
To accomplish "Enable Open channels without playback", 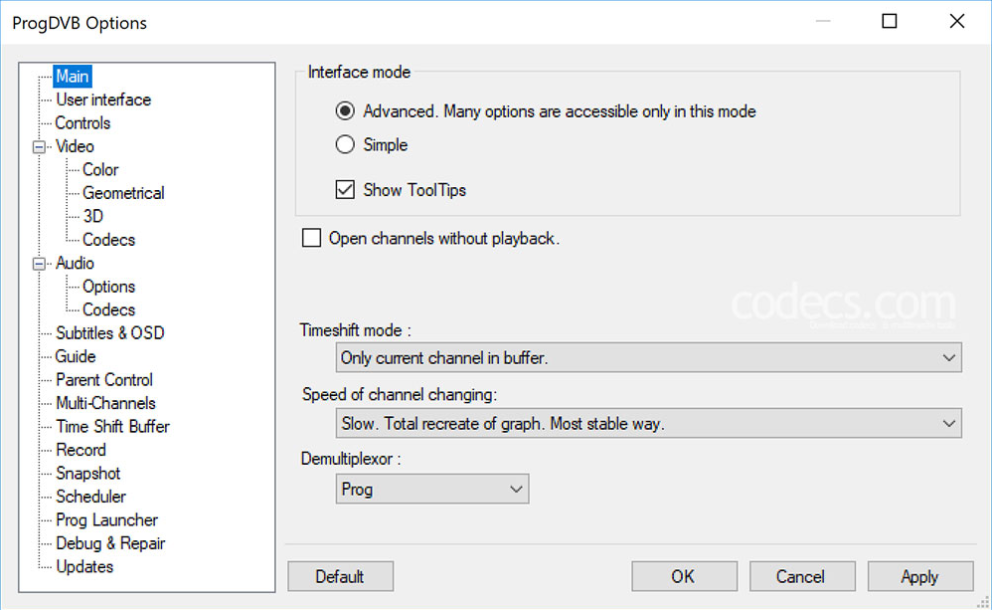I will (x=312, y=238).
